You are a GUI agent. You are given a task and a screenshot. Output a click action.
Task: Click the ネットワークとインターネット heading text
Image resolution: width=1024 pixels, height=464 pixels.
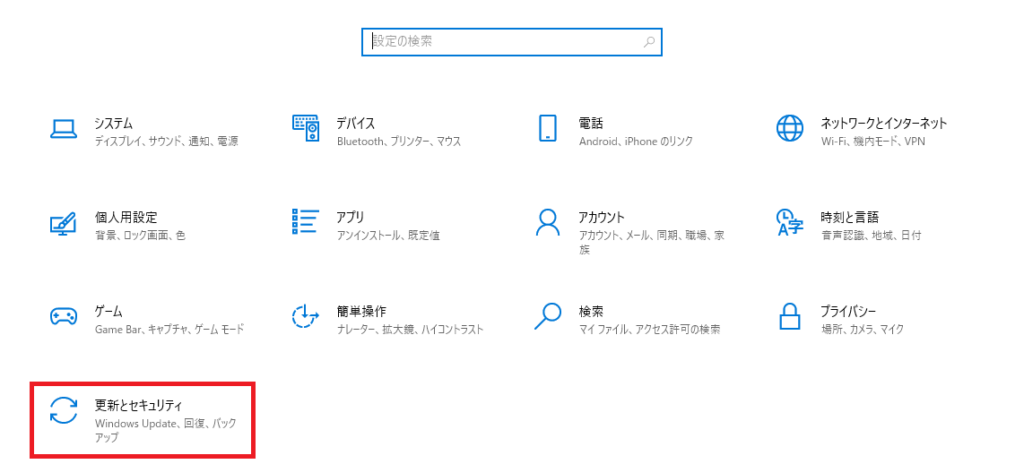(x=883, y=123)
